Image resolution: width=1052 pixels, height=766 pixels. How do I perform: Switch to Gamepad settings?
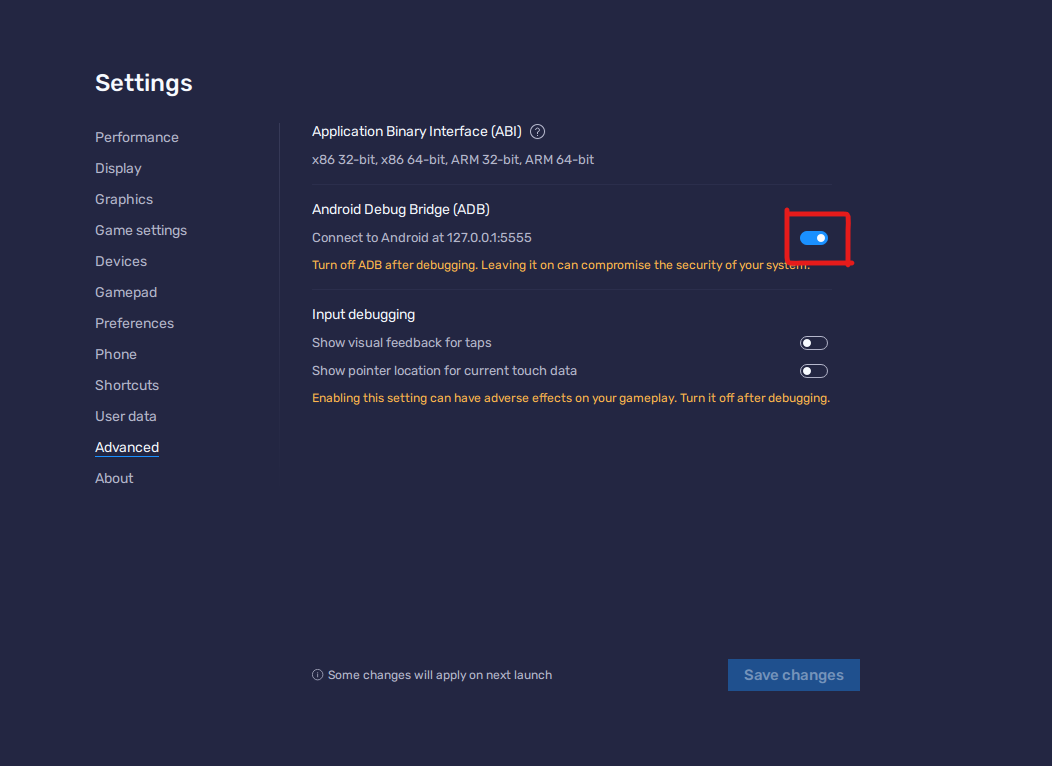[x=126, y=292]
